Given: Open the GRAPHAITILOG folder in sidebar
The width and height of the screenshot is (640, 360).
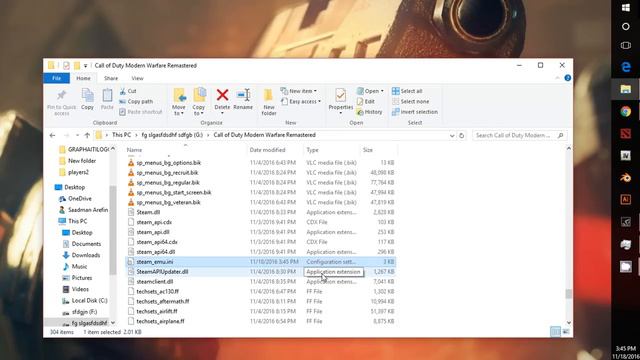Looking at the screenshot, I should click(x=84, y=149).
